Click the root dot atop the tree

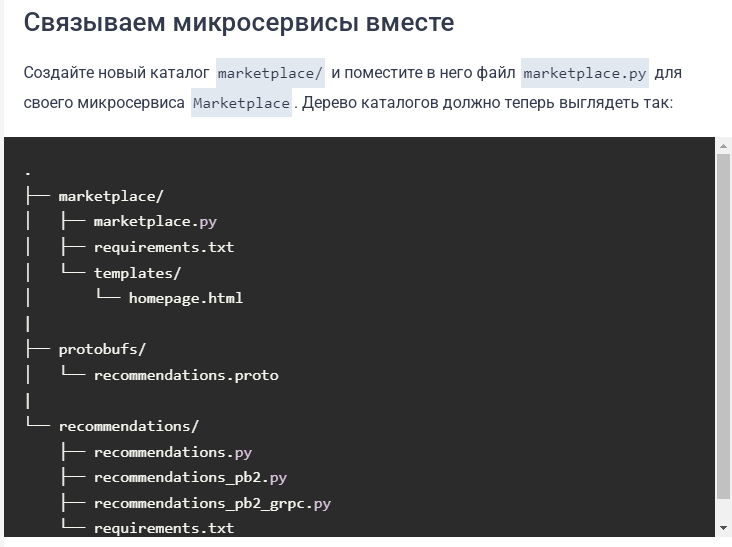point(28,172)
